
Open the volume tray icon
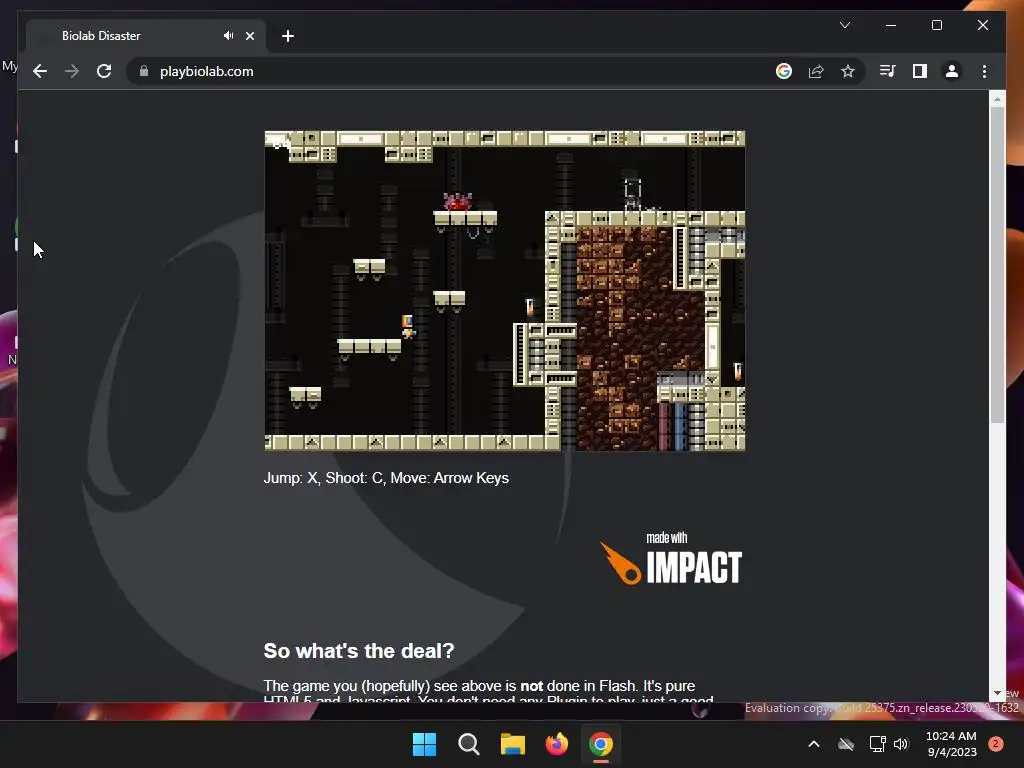click(901, 744)
